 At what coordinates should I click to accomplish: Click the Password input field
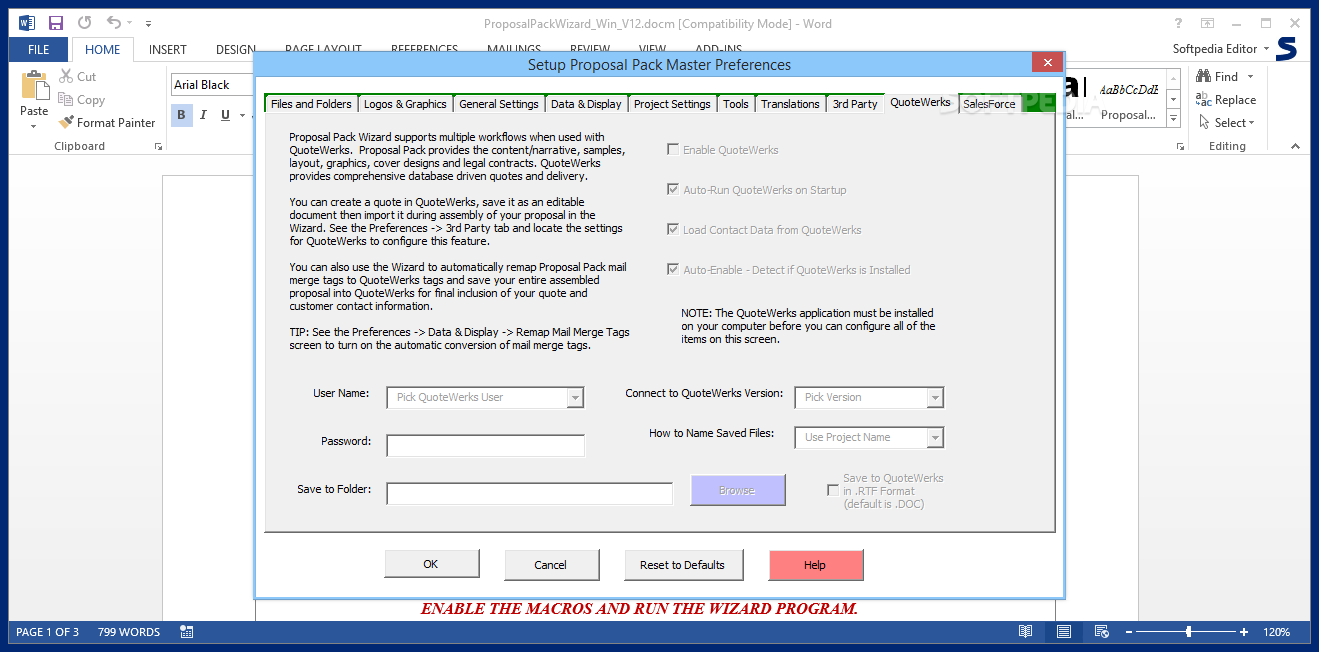pos(486,445)
